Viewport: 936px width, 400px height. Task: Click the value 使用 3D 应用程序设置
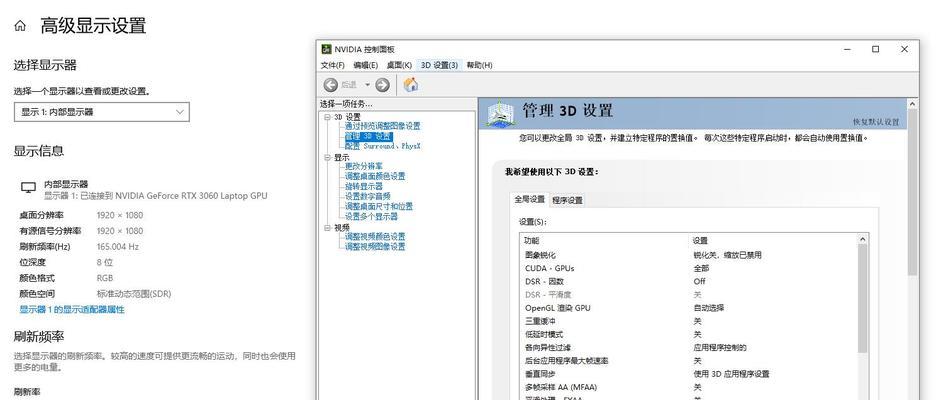[x=731, y=374]
